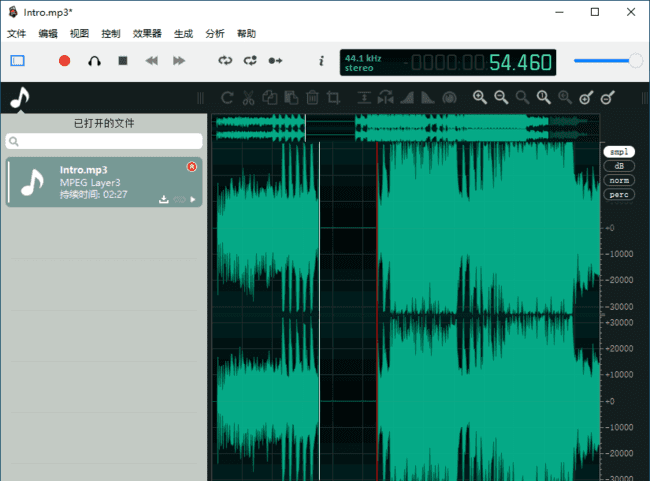Toggle loop playback icon
Screen dimensions: 650x481
[x=225, y=61]
